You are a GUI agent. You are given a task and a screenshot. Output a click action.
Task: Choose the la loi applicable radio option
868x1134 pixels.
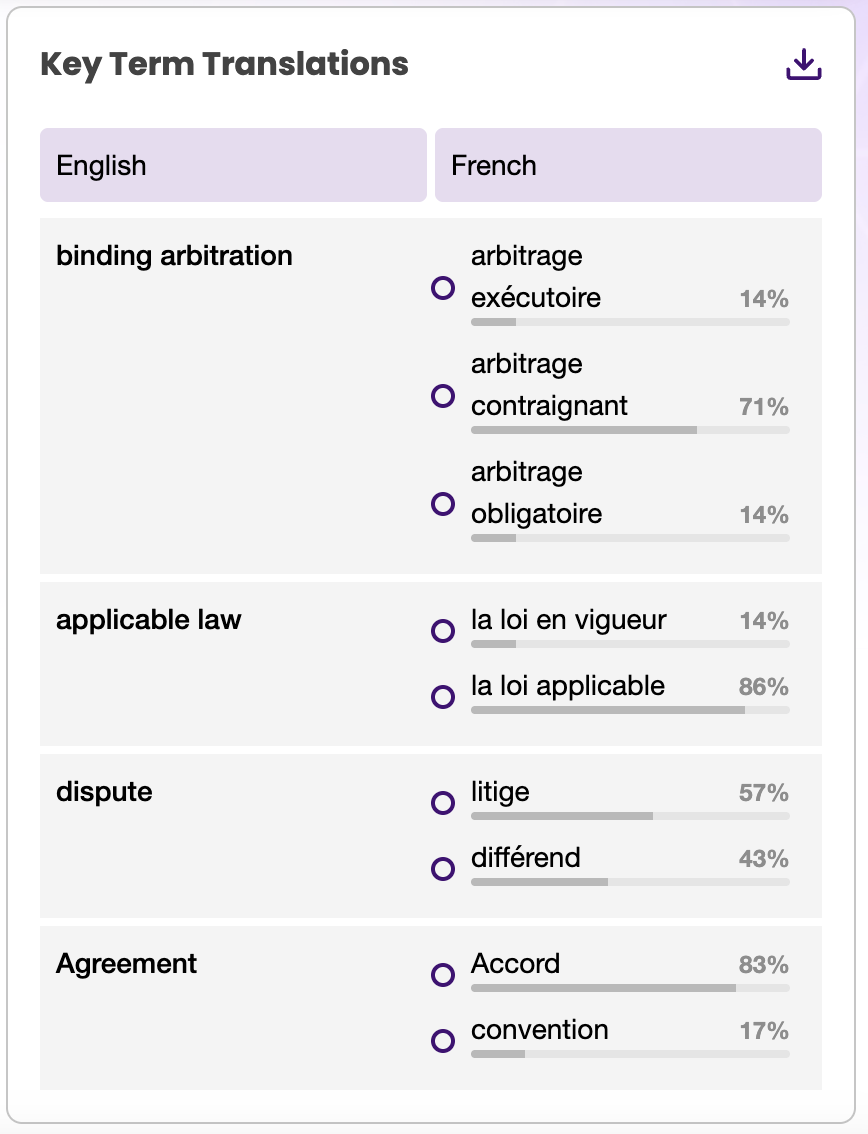(443, 697)
